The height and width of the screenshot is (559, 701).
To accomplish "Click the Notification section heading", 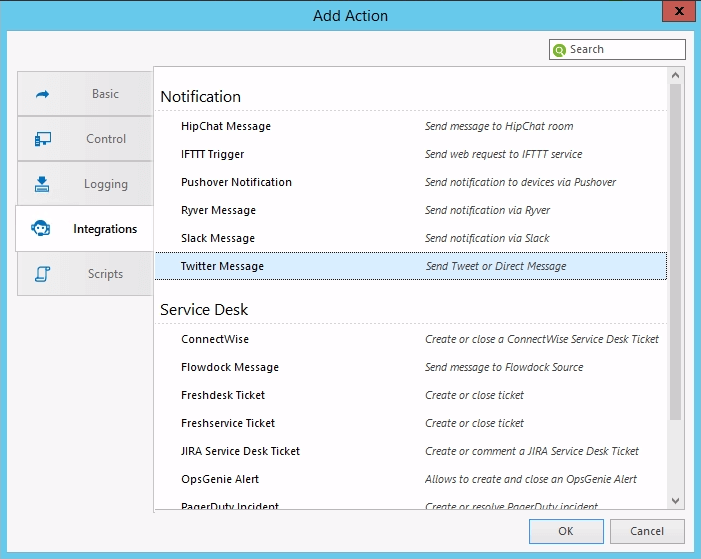I will (200, 97).
